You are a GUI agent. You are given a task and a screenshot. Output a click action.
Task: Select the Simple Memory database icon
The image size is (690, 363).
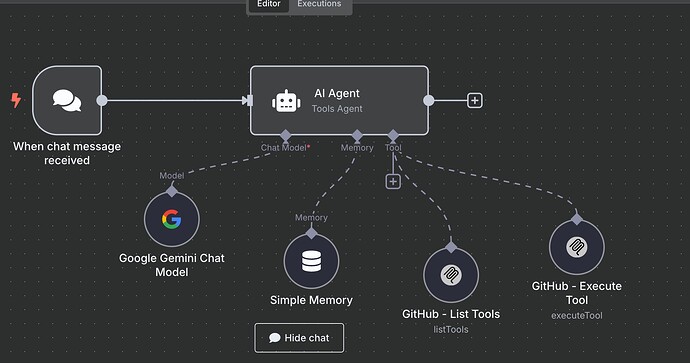click(x=311, y=261)
